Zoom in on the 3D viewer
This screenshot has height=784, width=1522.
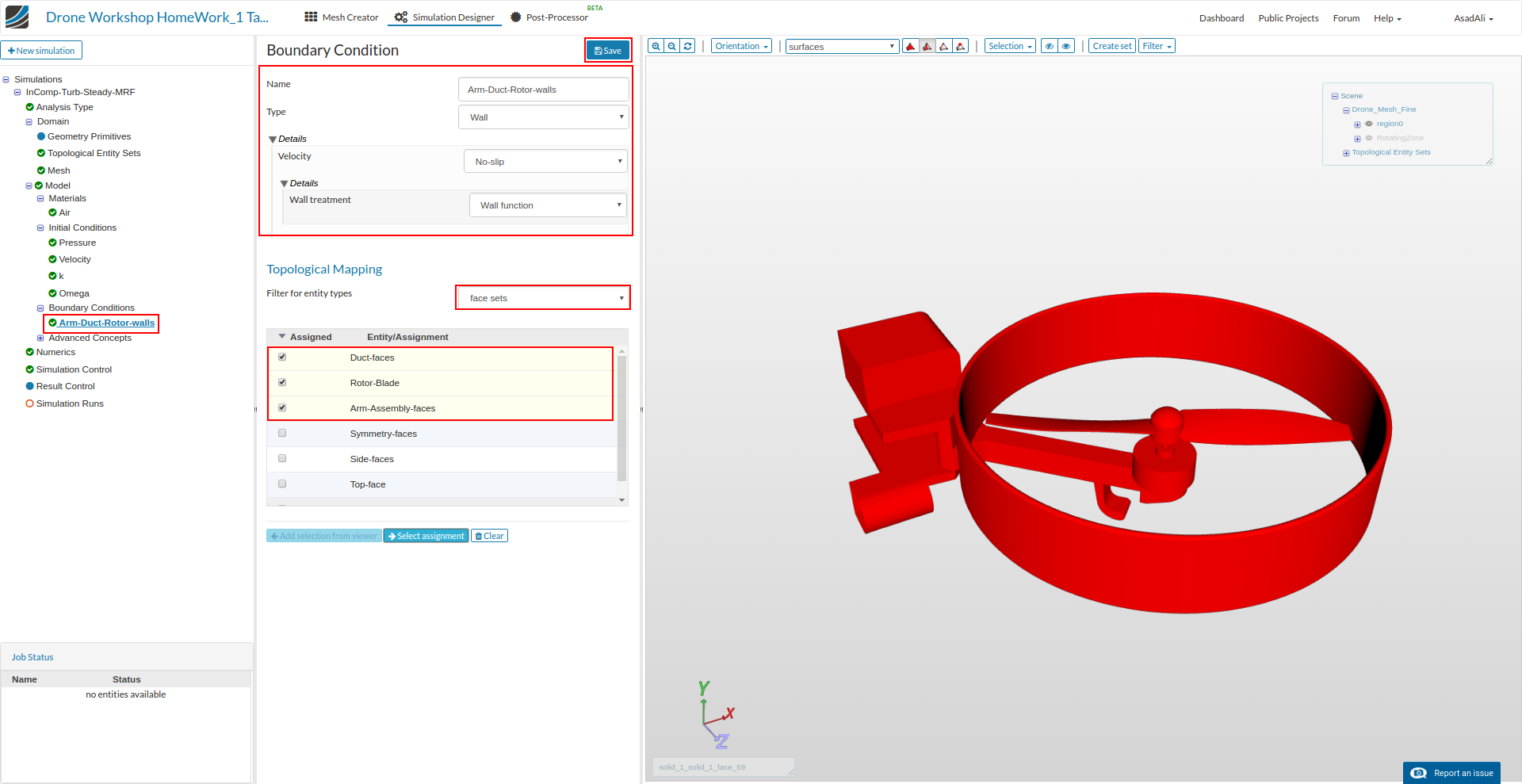pyautogui.click(x=656, y=46)
